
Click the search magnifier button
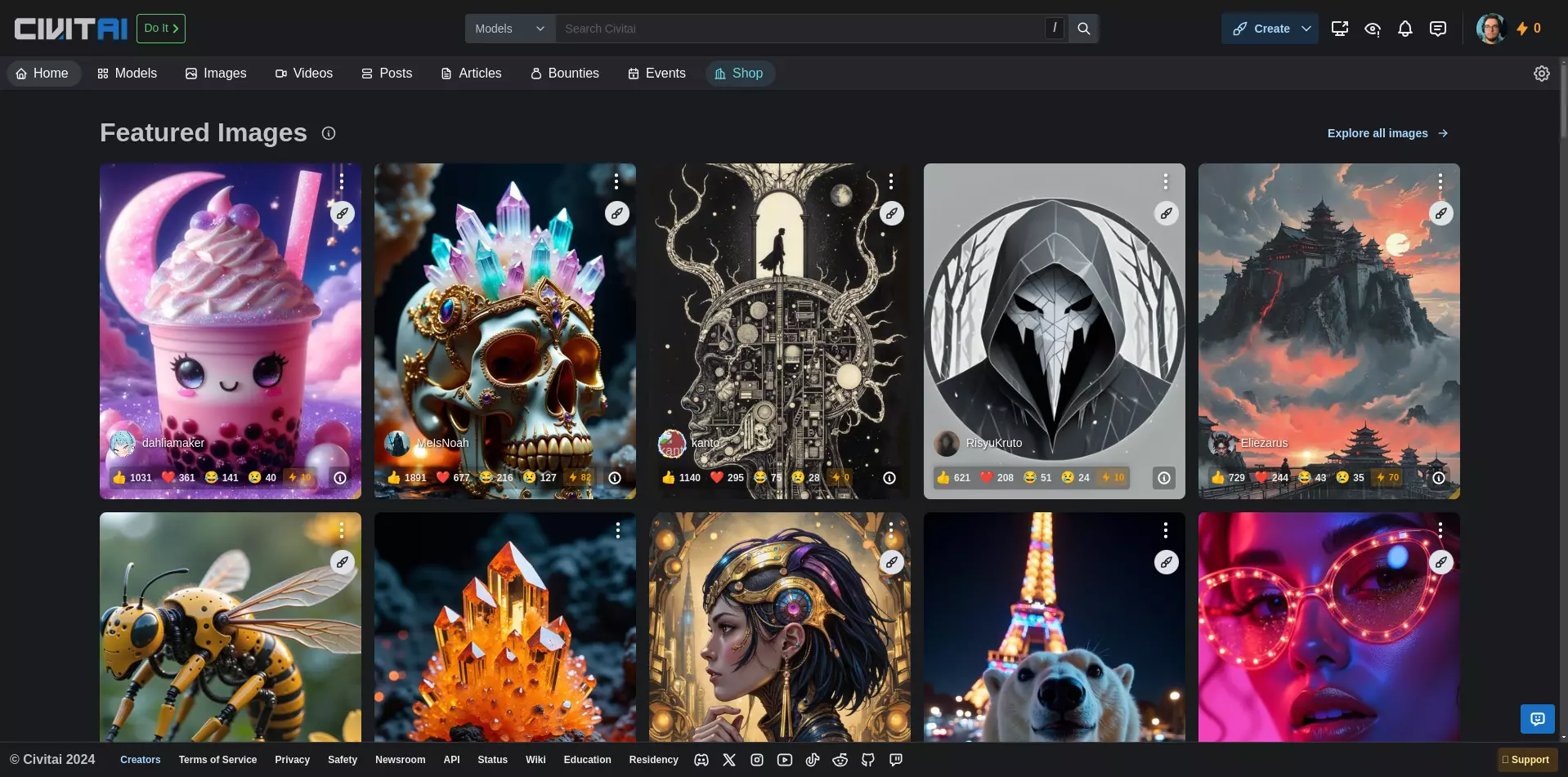coord(1083,29)
